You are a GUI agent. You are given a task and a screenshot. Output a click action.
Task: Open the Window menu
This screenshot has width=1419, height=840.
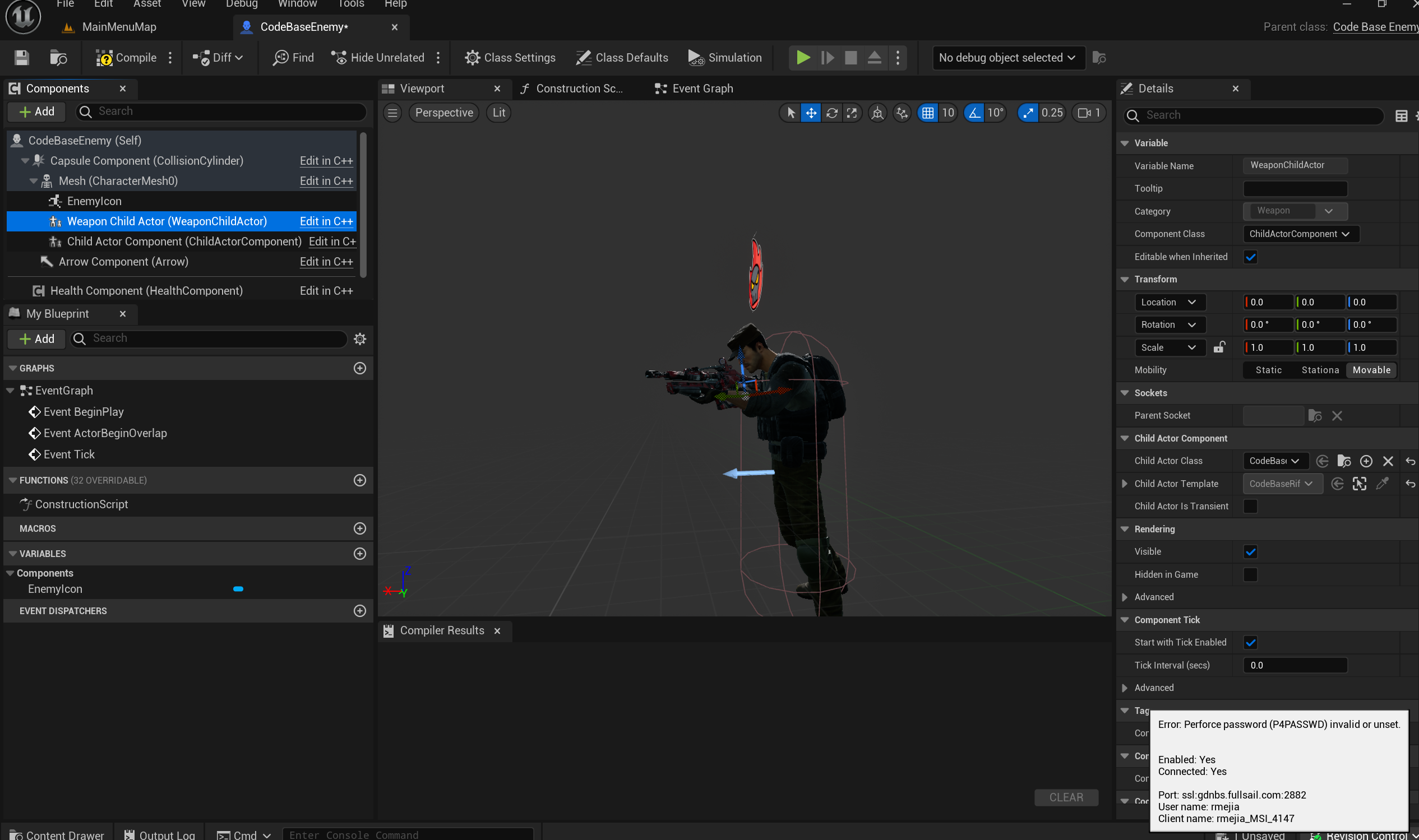[x=297, y=4]
